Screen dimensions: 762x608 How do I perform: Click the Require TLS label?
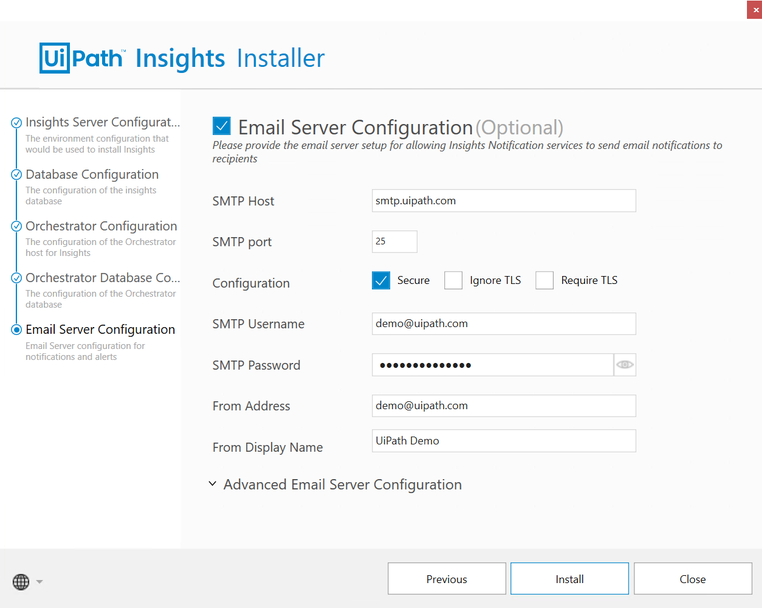point(589,280)
